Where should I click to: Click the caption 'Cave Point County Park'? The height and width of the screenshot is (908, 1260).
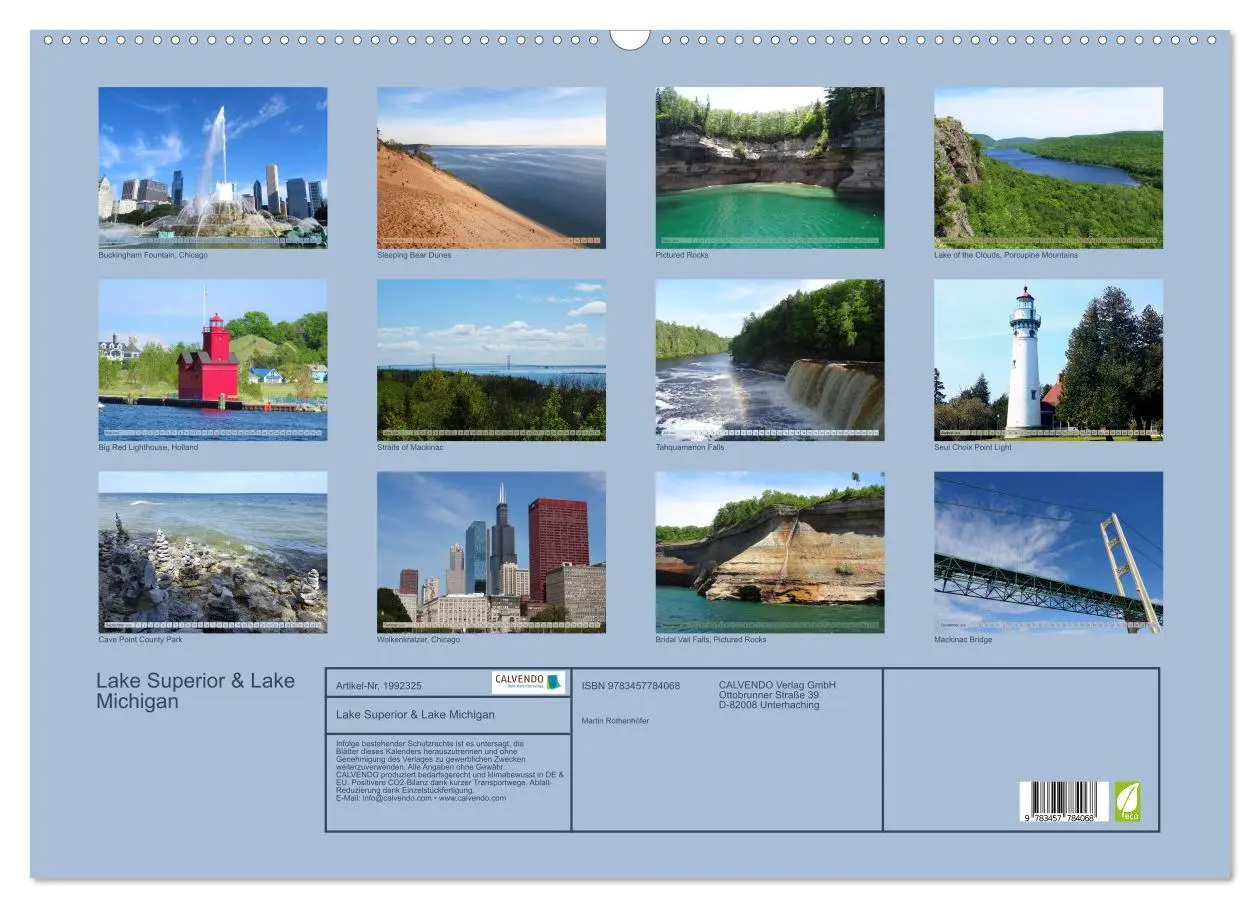tap(140, 639)
